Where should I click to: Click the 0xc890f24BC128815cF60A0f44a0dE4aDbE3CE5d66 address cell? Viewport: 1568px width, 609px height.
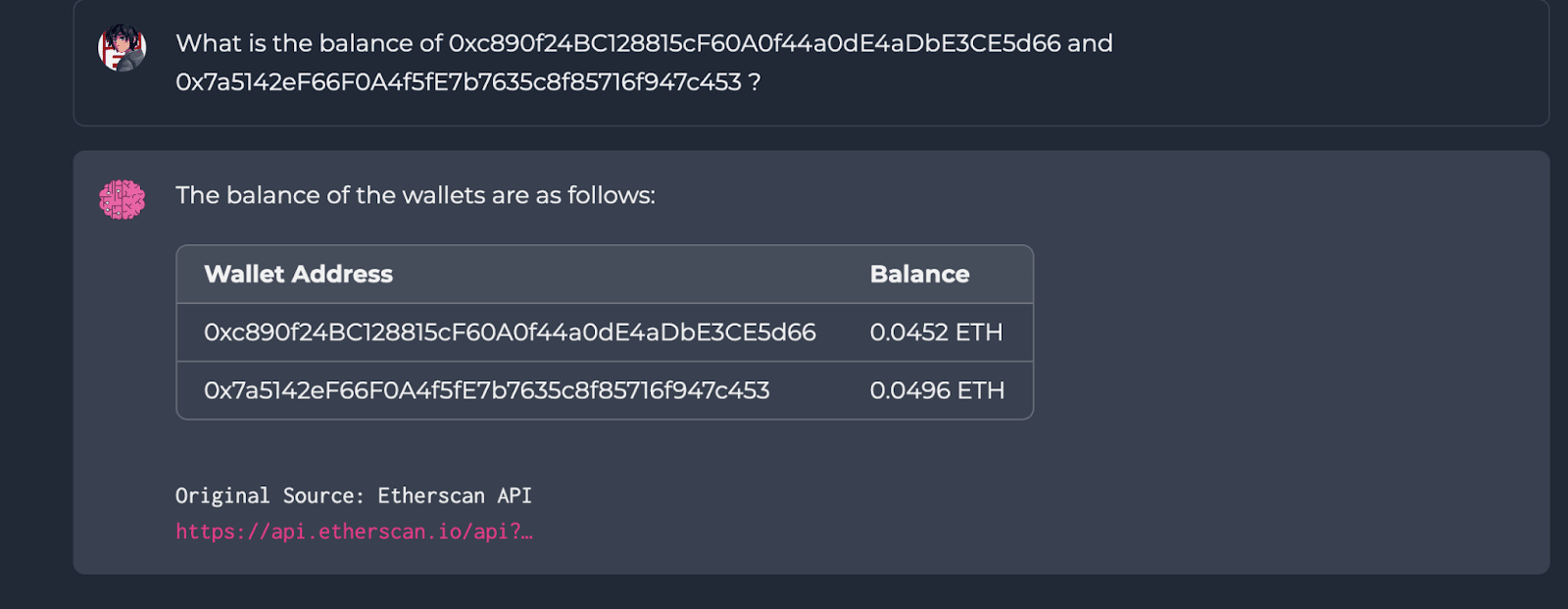point(510,332)
